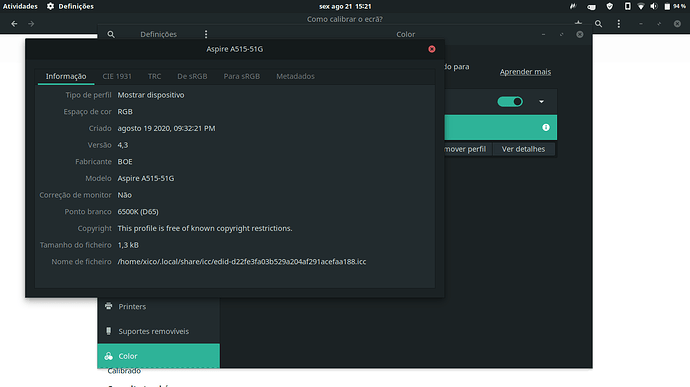Select Suportes removíveis in the sidebar
Screen dimensions: 690x387
click(x=158, y=331)
